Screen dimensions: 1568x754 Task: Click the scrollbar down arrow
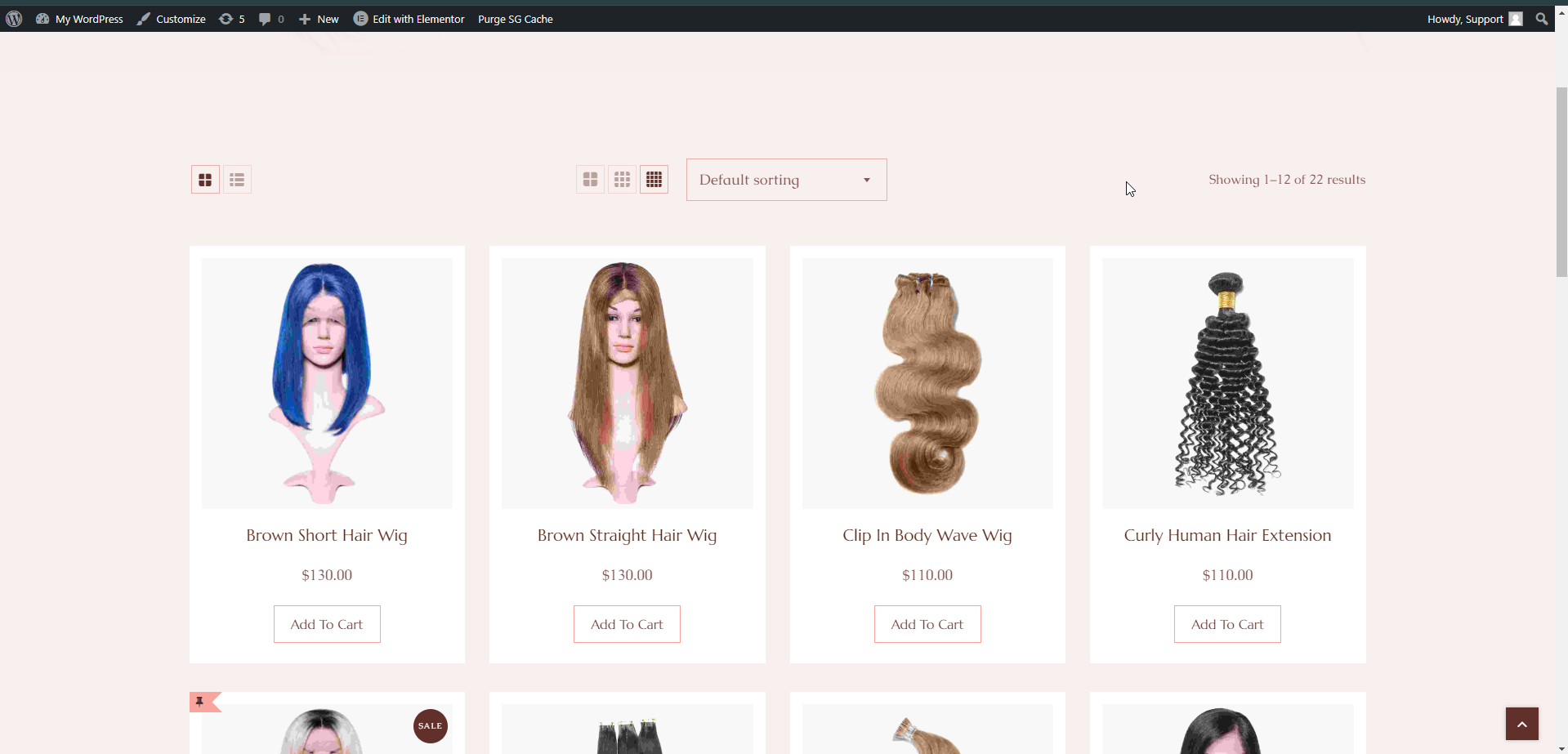[x=1561, y=747]
